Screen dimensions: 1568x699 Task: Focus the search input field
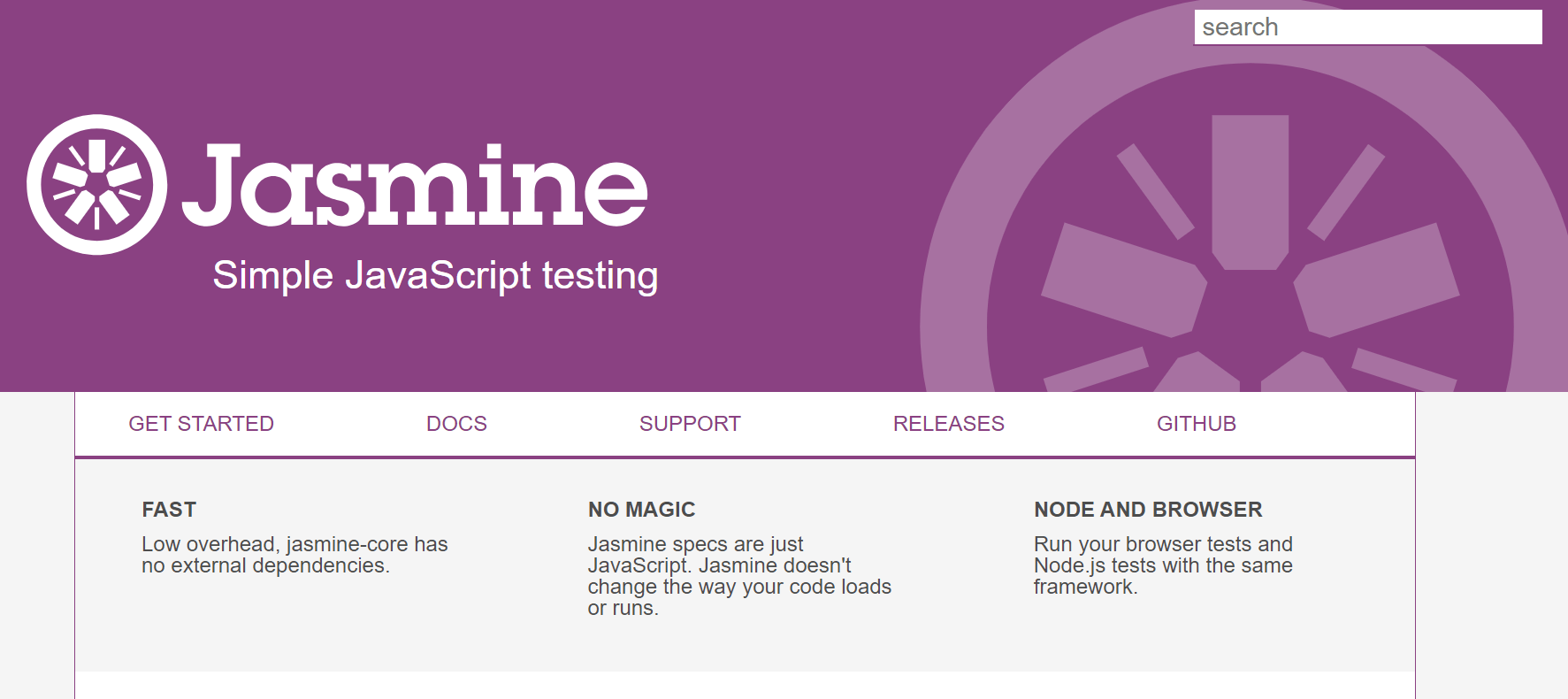pyautogui.click(x=1368, y=27)
